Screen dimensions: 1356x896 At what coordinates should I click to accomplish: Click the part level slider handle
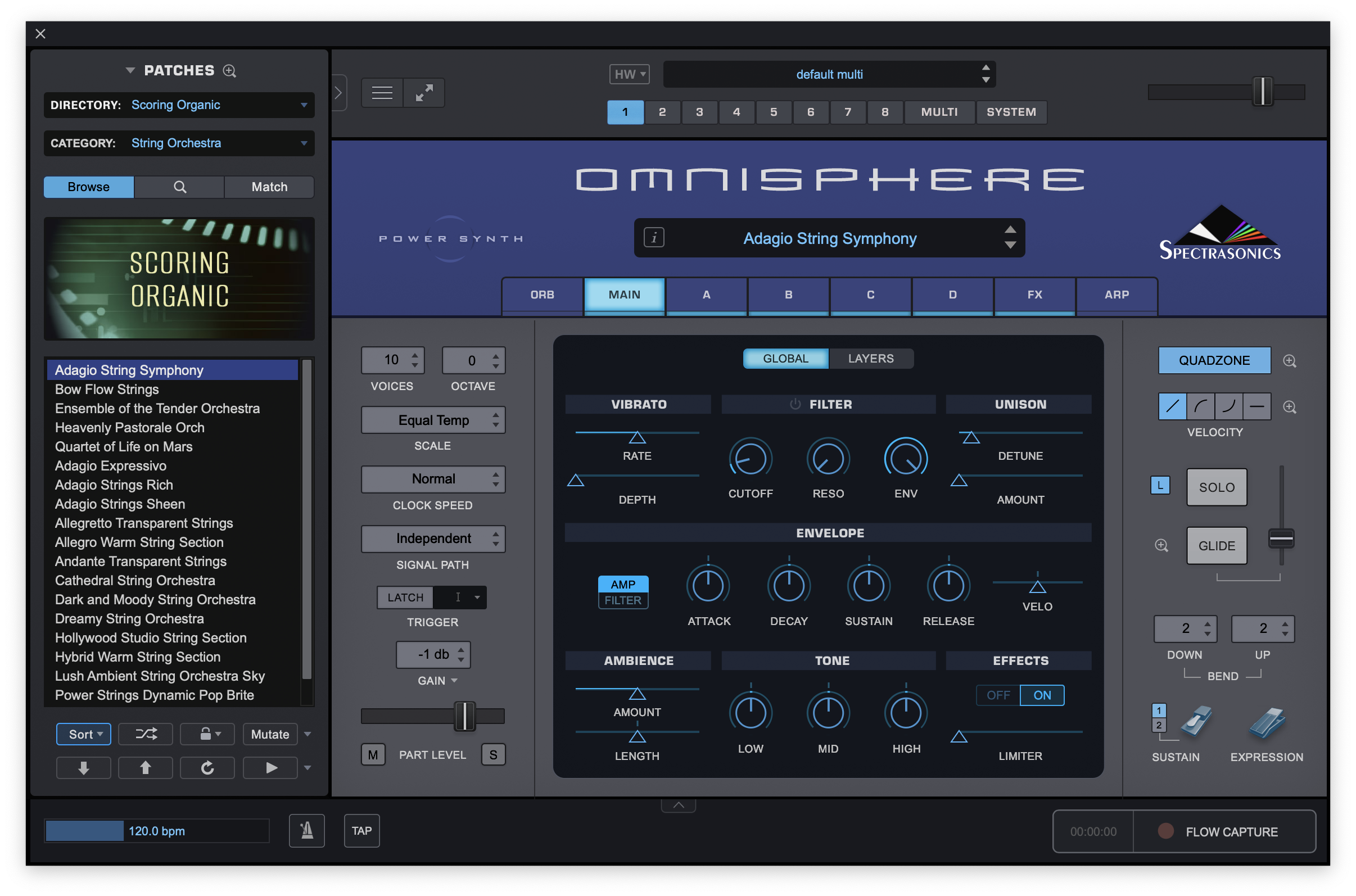tap(464, 716)
